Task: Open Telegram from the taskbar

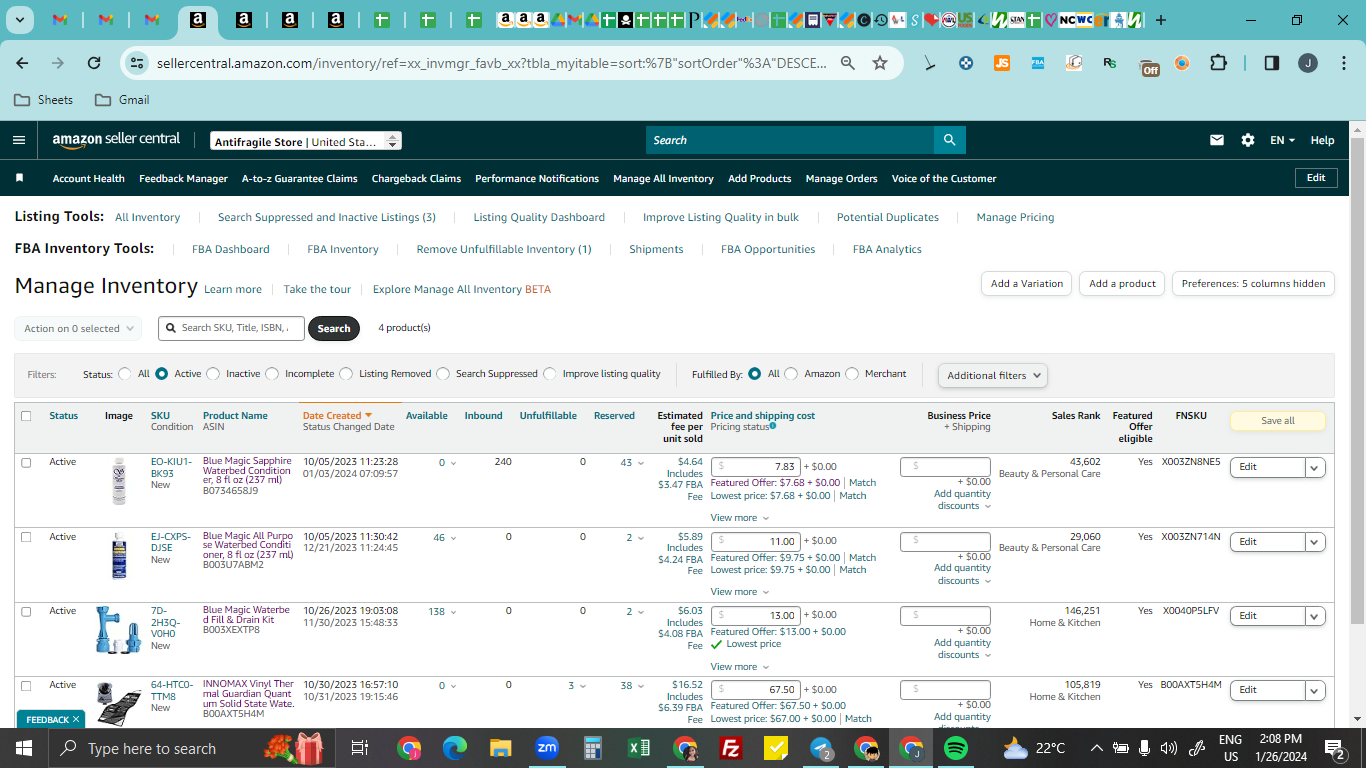Action: tap(822, 748)
